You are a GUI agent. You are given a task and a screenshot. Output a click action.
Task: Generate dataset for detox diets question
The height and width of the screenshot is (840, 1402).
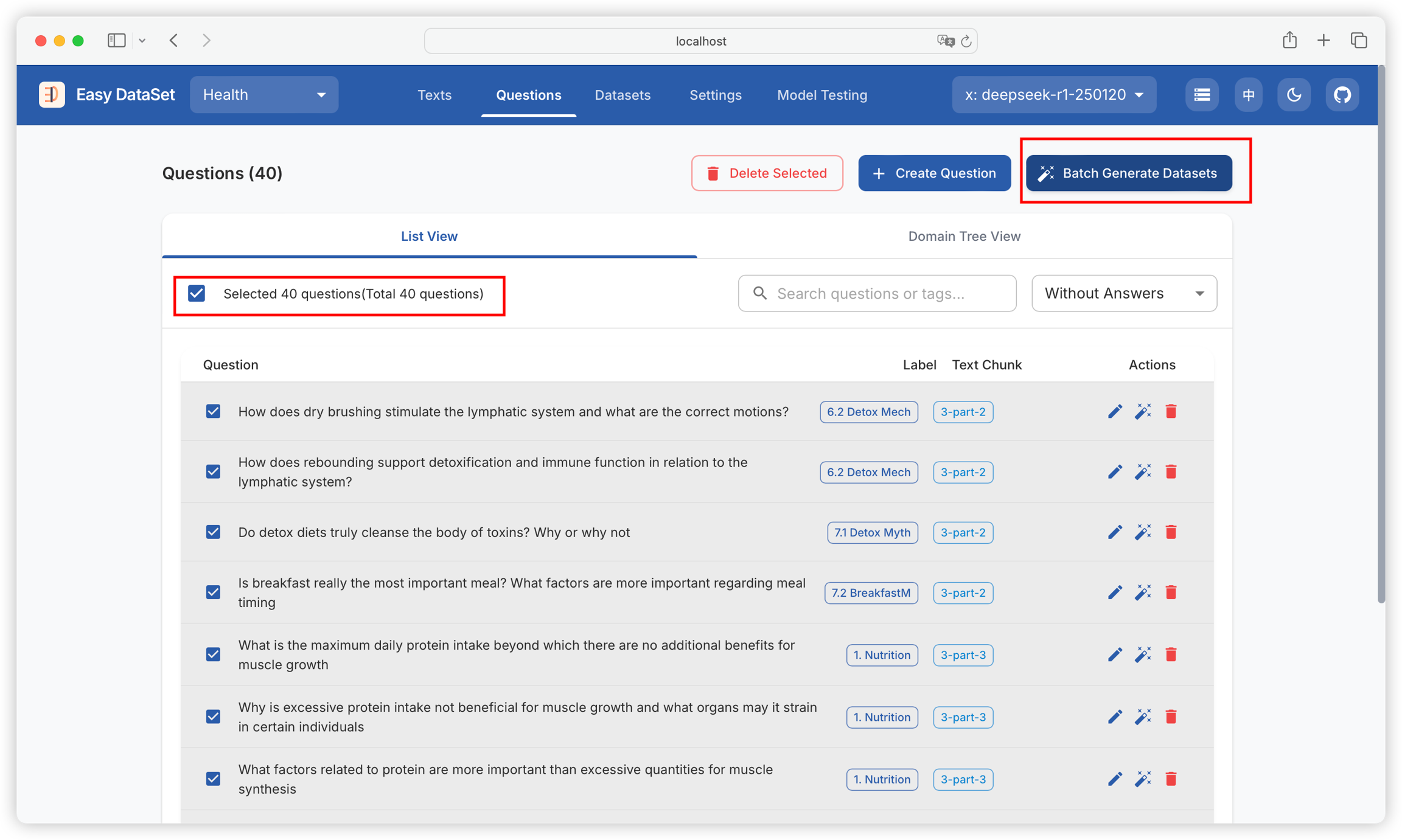pyautogui.click(x=1143, y=532)
